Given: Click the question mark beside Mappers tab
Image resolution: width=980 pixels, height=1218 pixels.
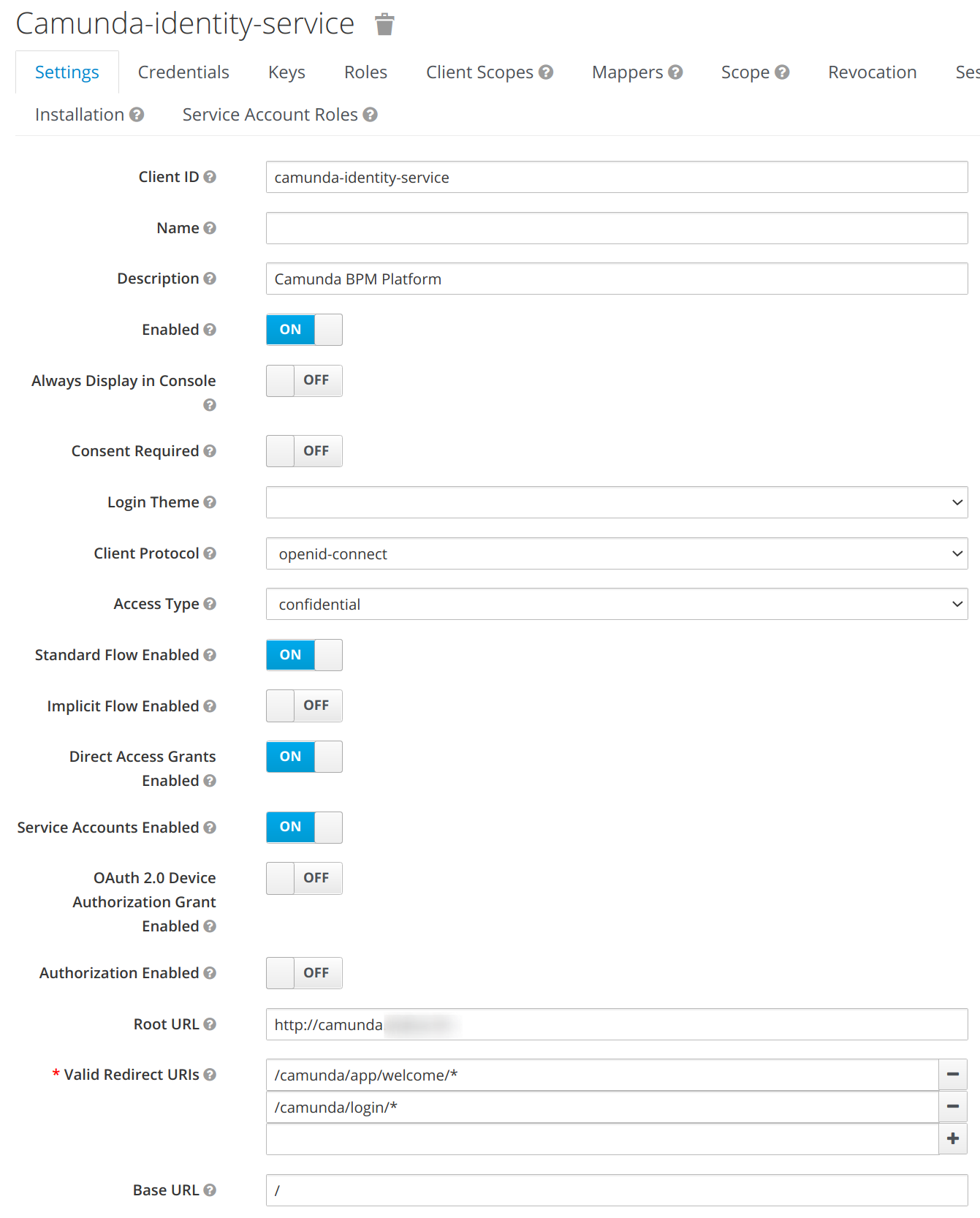Looking at the screenshot, I should coord(676,72).
